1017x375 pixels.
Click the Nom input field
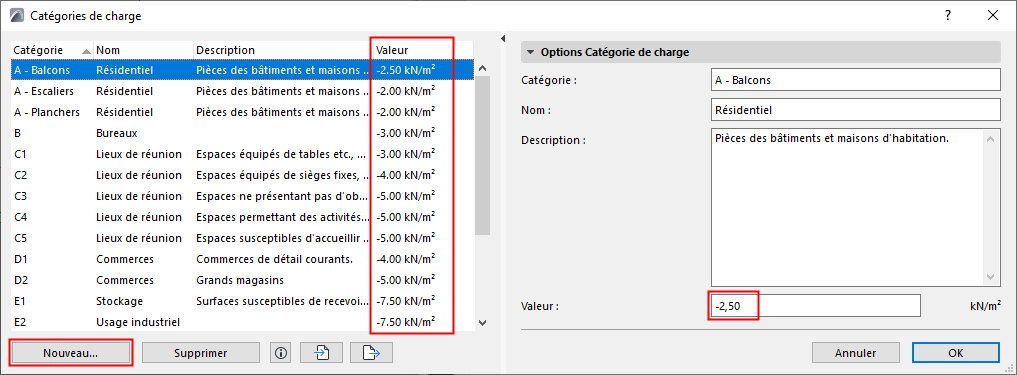coord(855,110)
